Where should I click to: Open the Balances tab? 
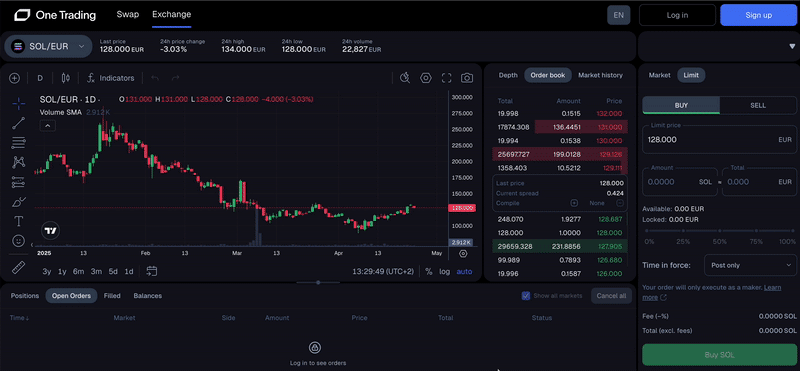click(147, 295)
